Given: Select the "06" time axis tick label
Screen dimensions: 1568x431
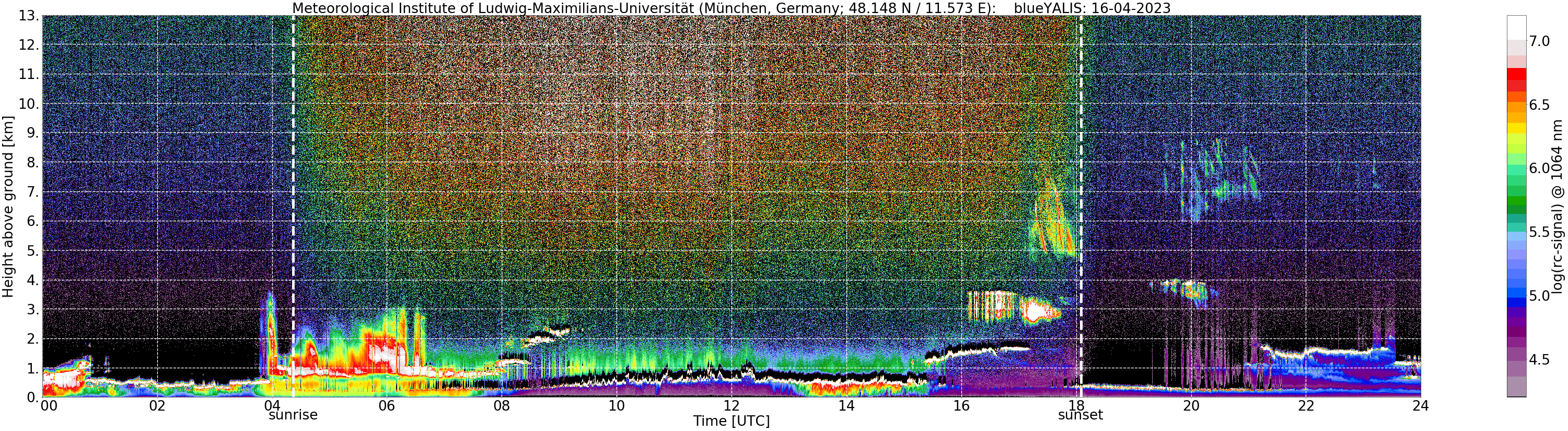Looking at the screenshot, I should [x=387, y=405].
